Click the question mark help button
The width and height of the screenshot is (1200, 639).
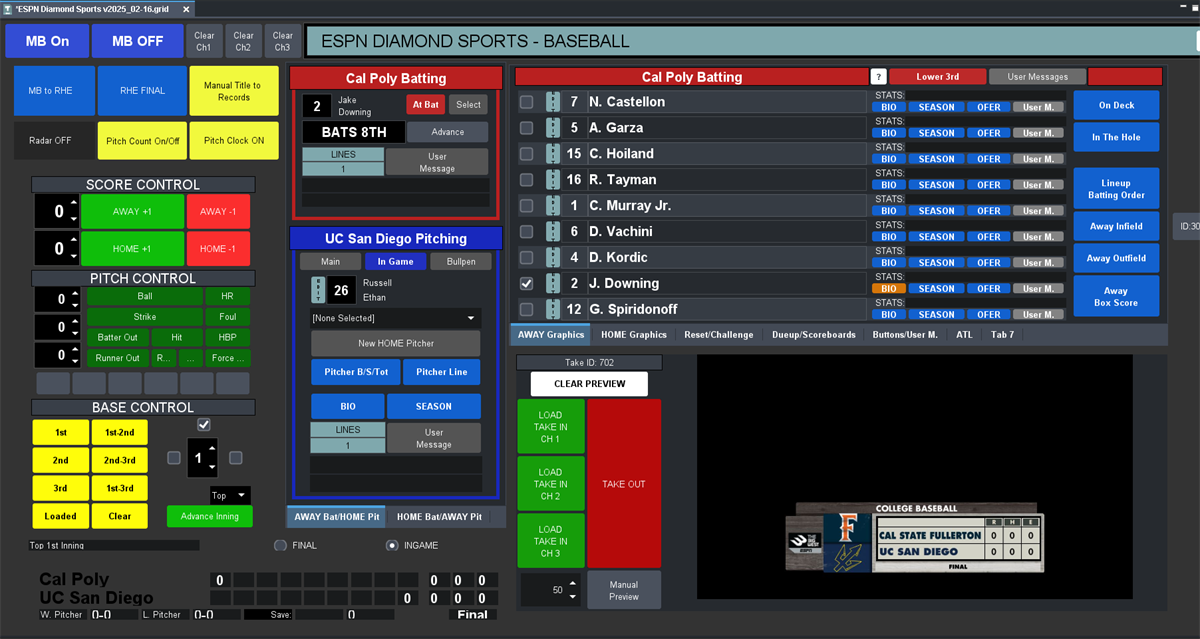[878, 76]
